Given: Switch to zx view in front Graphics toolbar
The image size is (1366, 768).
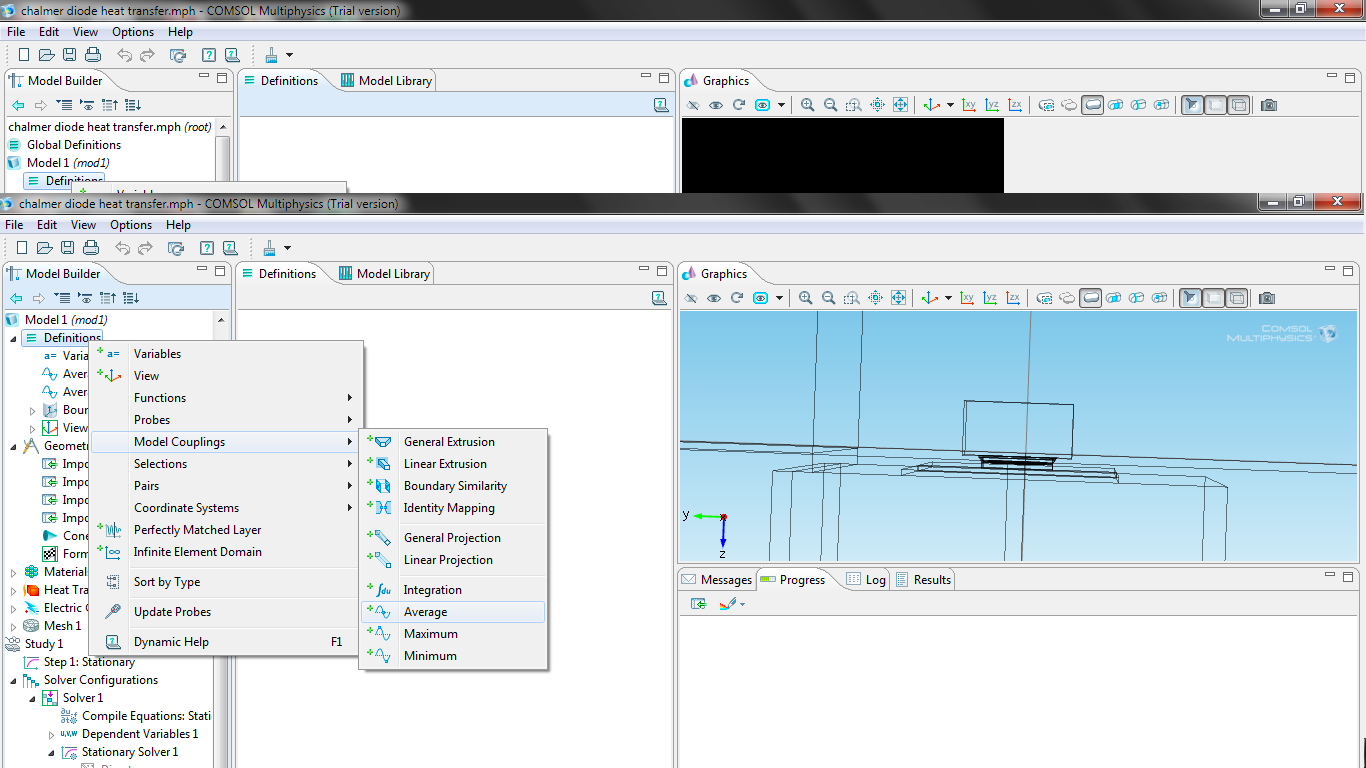Looking at the screenshot, I should tap(1013, 298).
